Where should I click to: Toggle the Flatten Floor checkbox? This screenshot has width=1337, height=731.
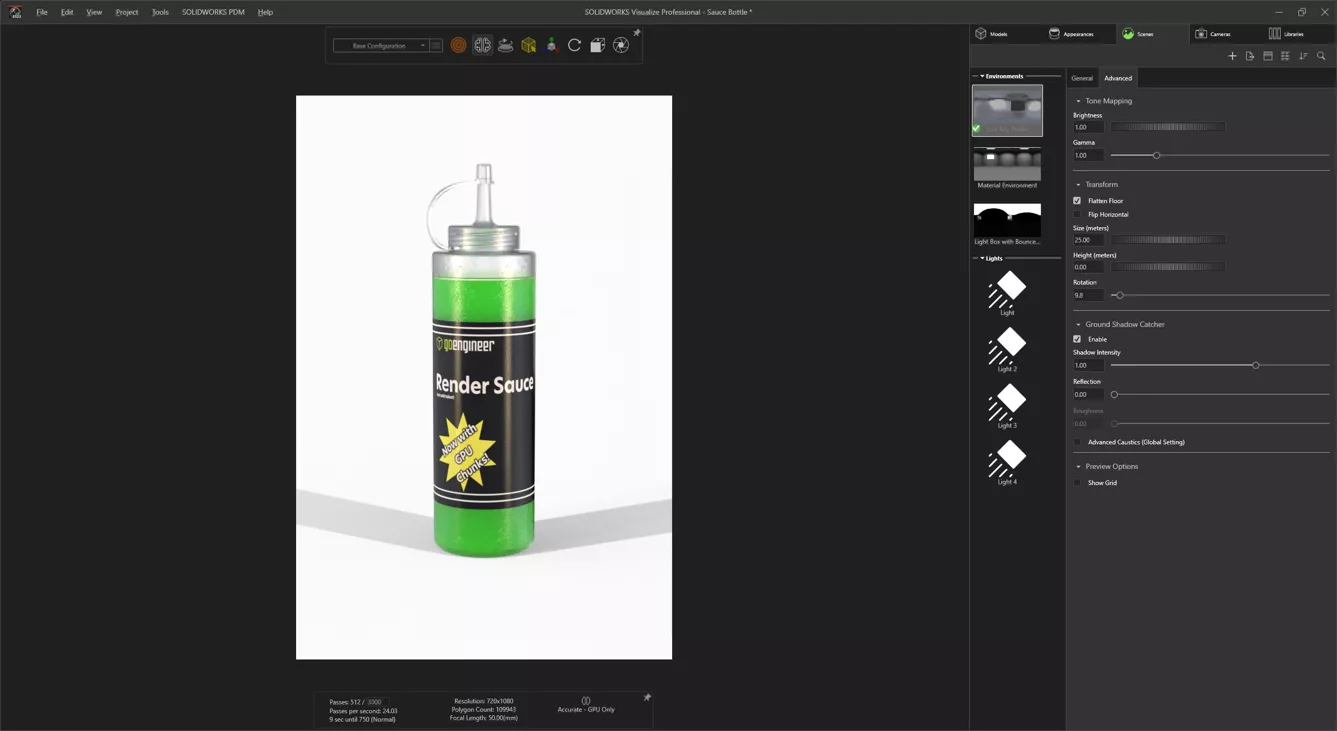tap(1077, 201)
